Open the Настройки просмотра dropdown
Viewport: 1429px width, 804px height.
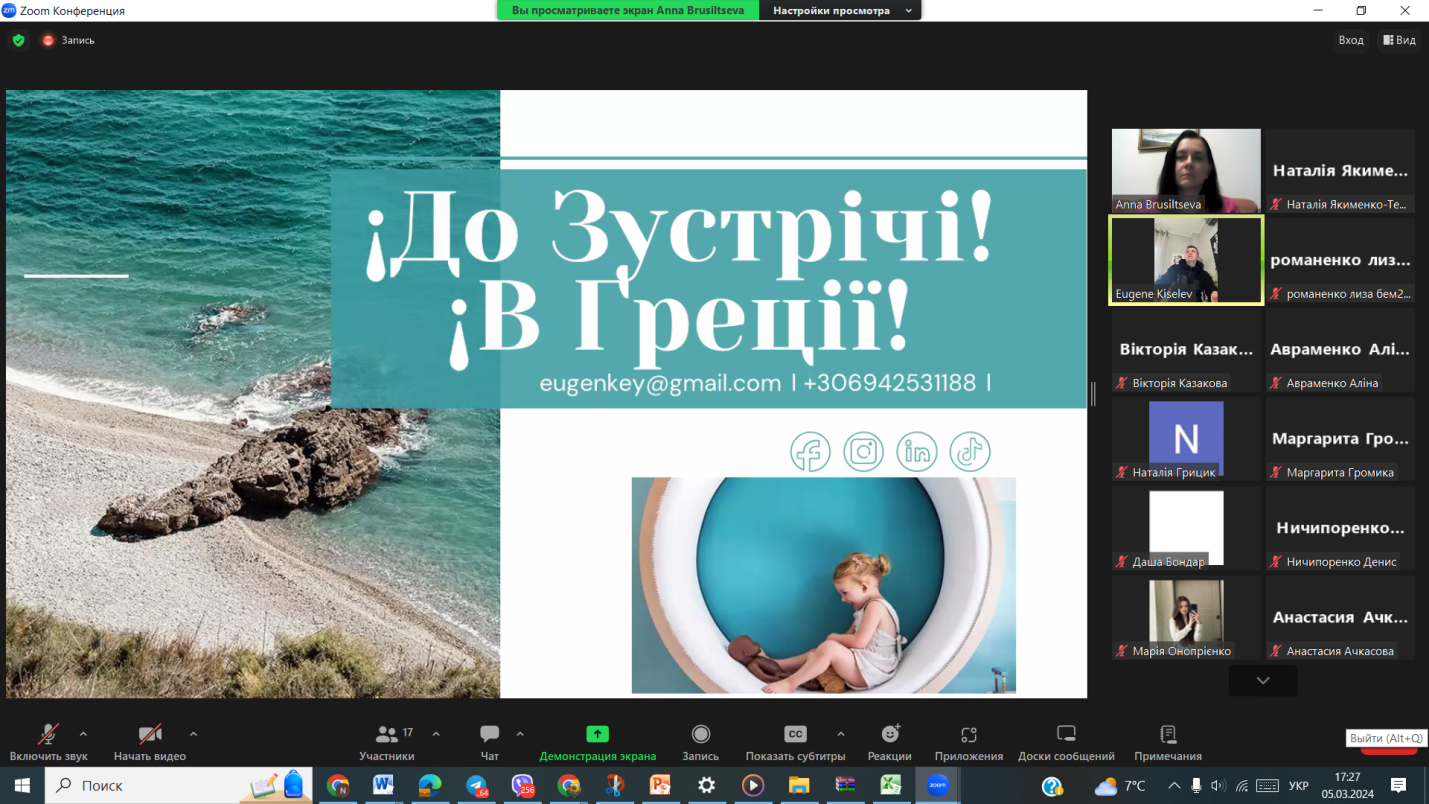click(x=840, y=10)
